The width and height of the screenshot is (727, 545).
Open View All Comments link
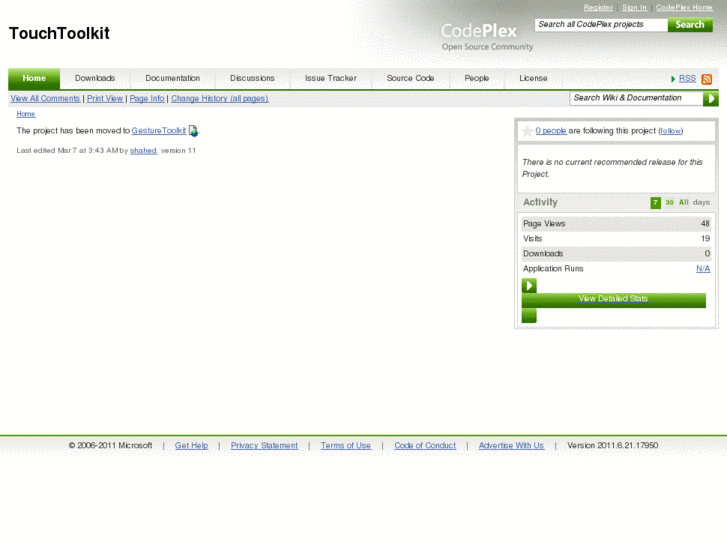(x=45, y=98)
